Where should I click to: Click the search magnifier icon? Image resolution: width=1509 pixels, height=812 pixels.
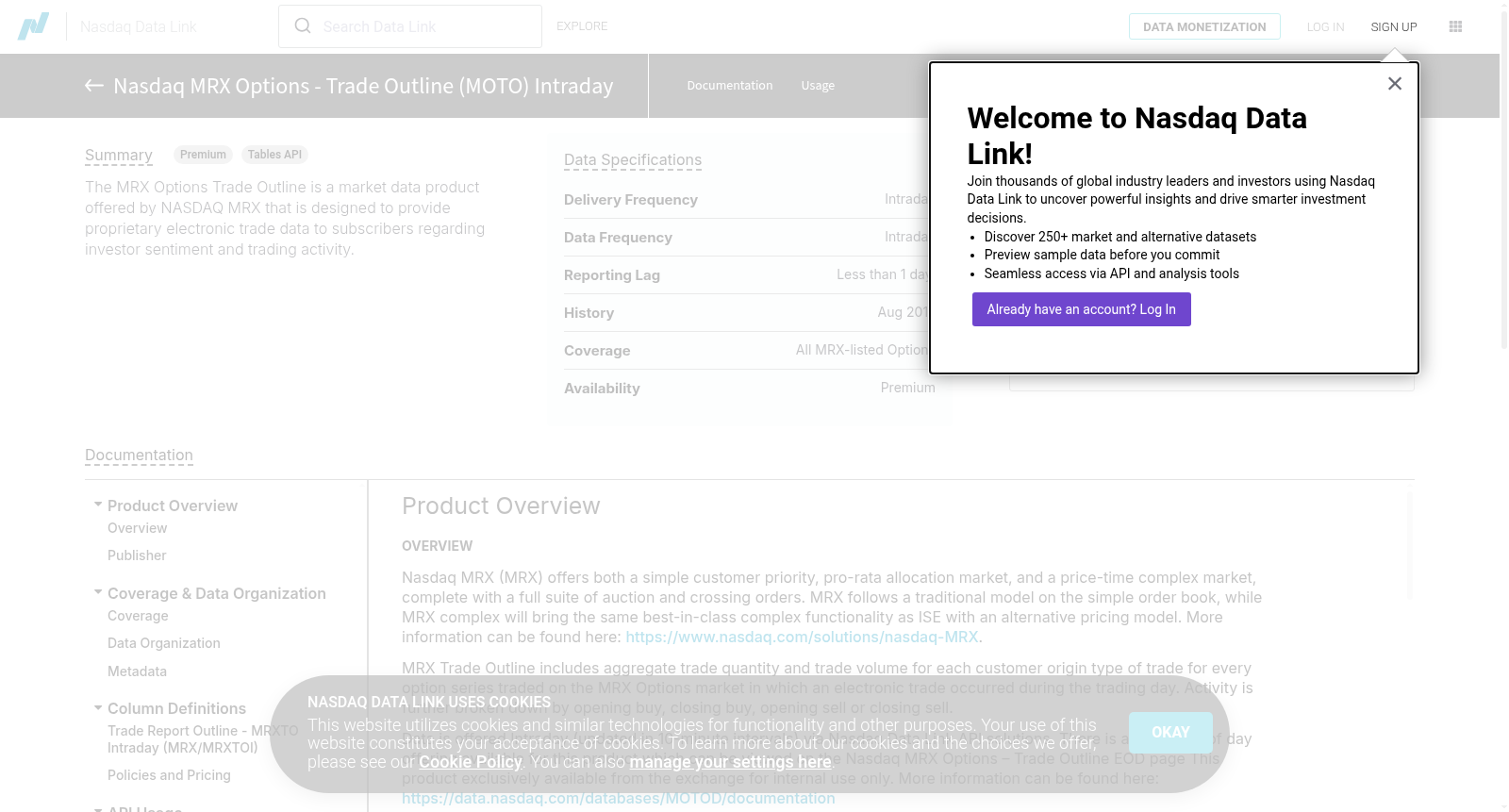pyautogui.click(x=303, y=25)
